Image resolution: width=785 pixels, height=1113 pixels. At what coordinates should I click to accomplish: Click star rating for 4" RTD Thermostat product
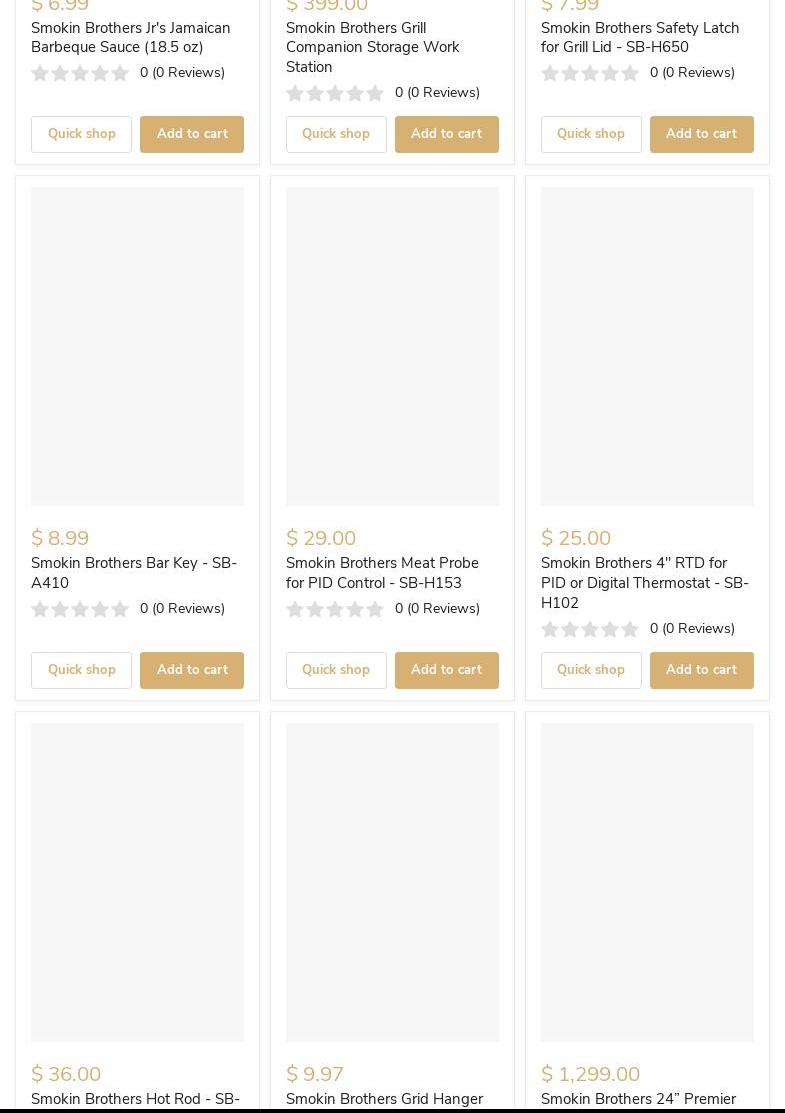(590, 629)
